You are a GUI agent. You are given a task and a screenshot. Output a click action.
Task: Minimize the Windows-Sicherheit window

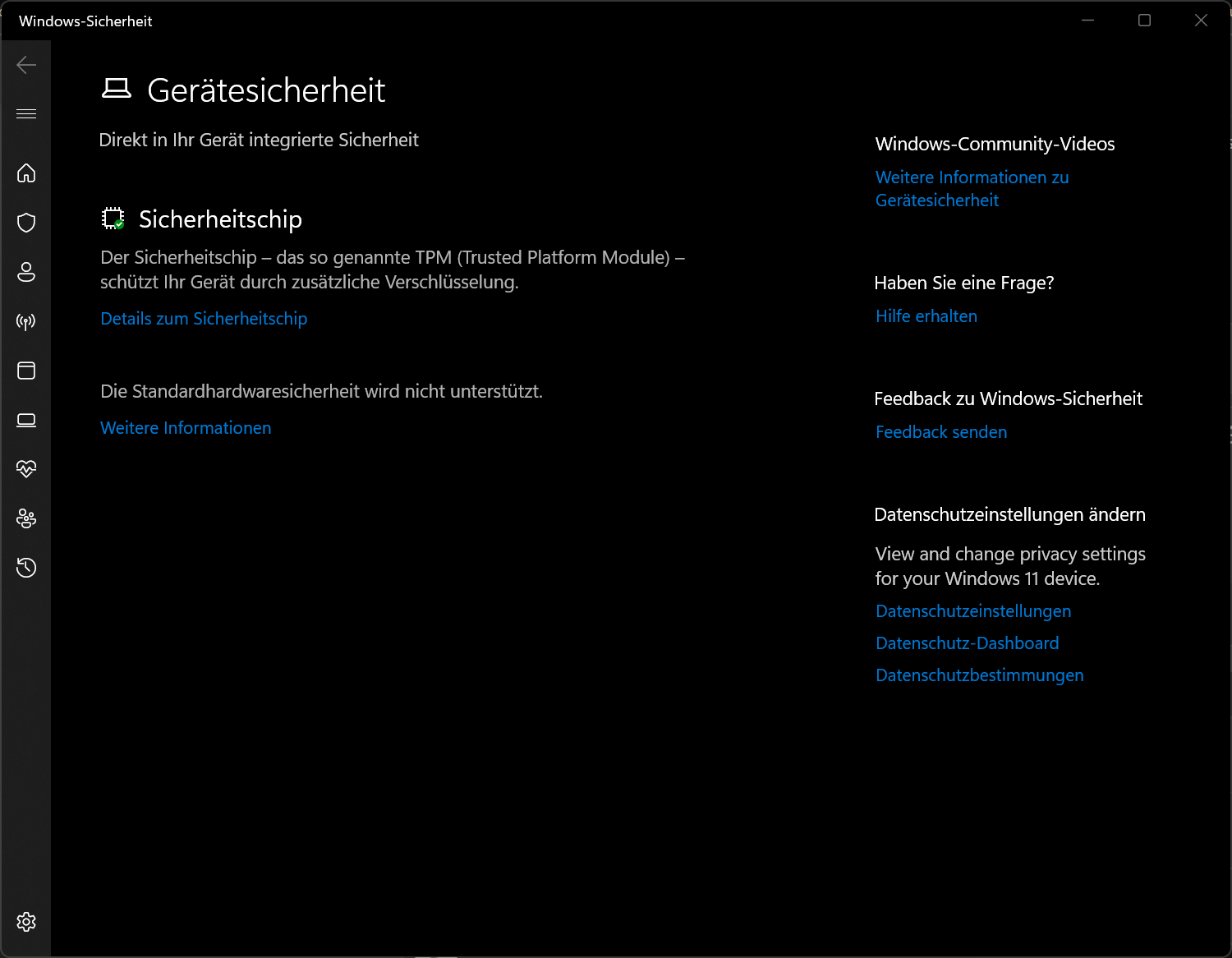click(x=1088, y=21)
